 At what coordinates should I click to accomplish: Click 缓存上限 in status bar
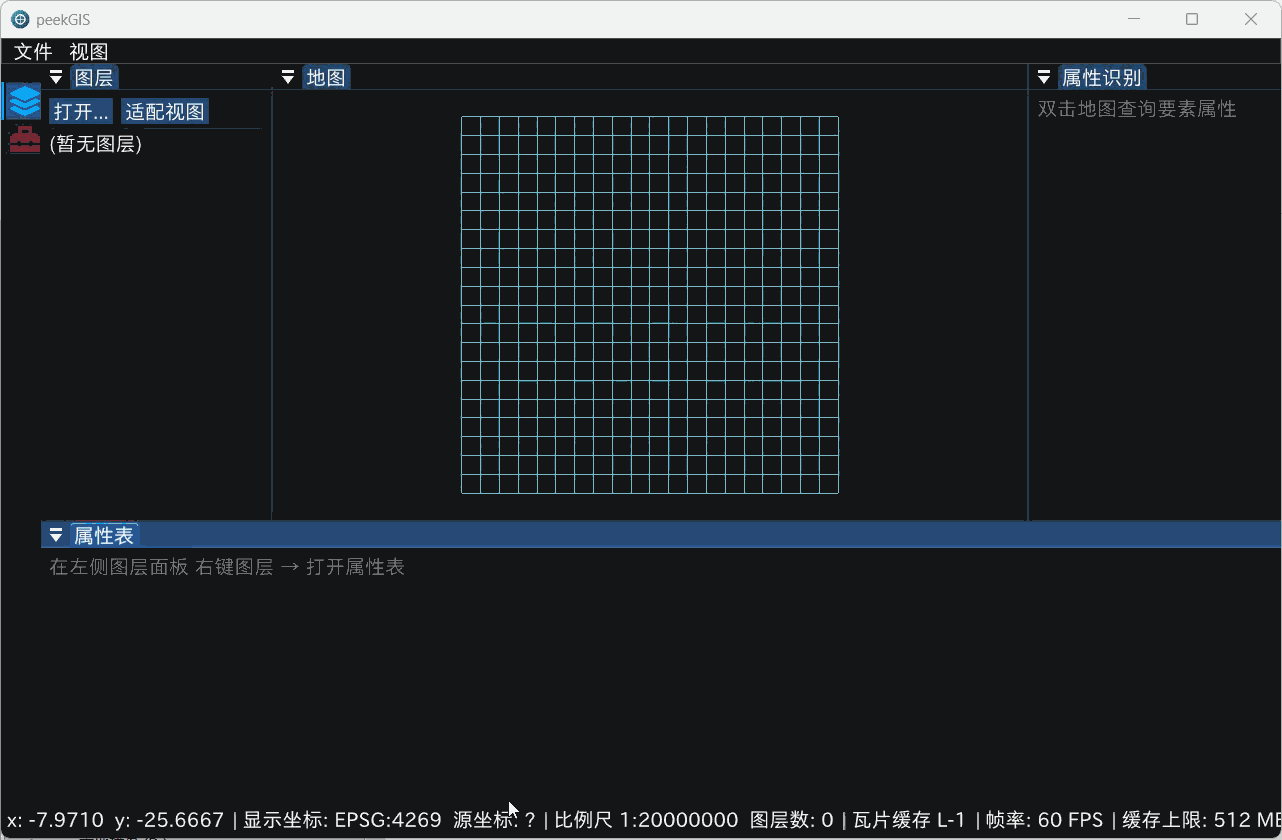click(1201, 820)
